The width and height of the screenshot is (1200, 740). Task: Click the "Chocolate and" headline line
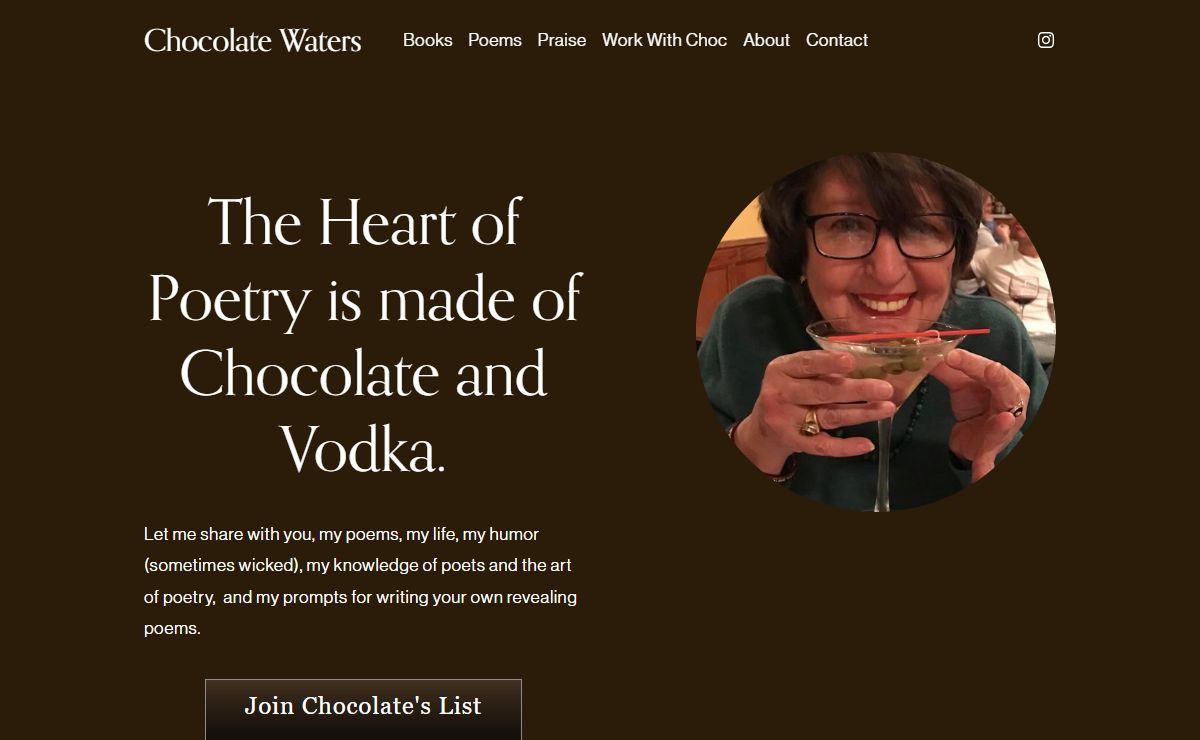point(364,373)
